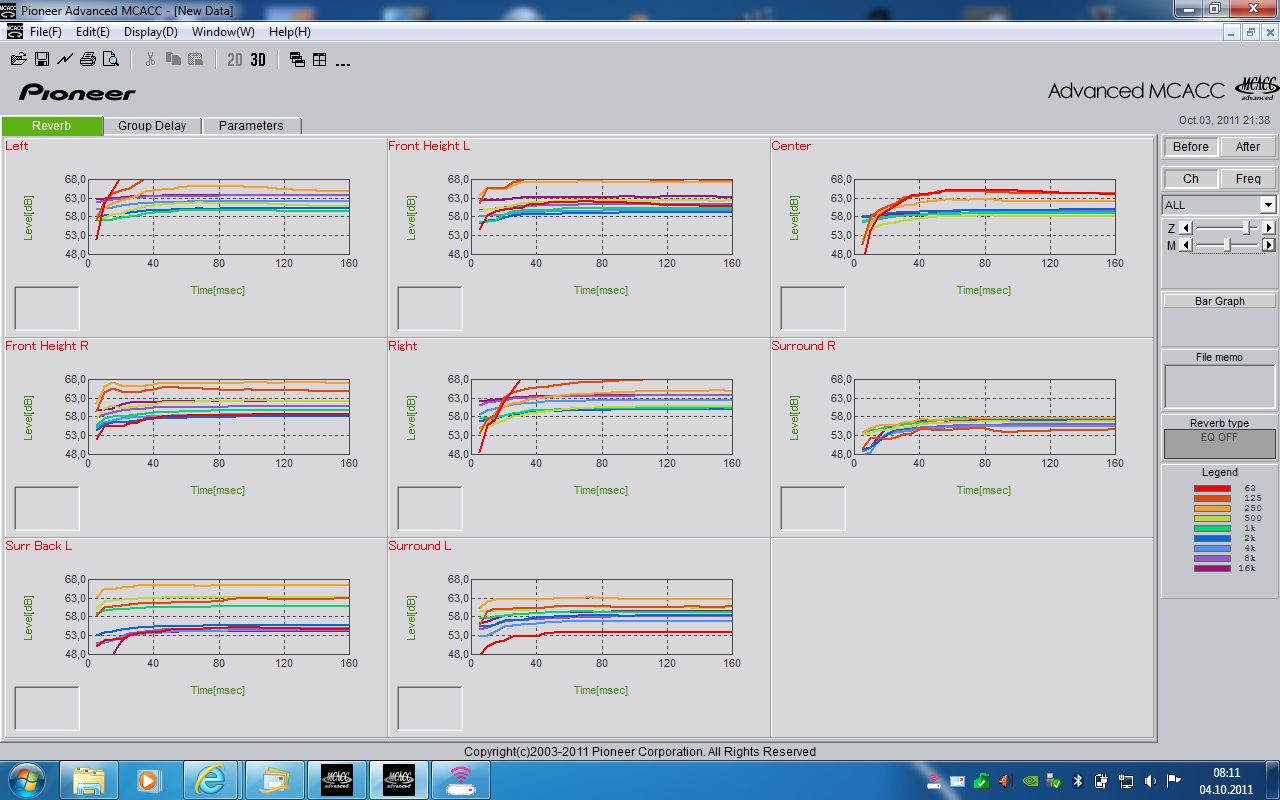Screen dimensions: 1280x800
Task: Open Print Preview from the toolbar
Action: (111, 60)
